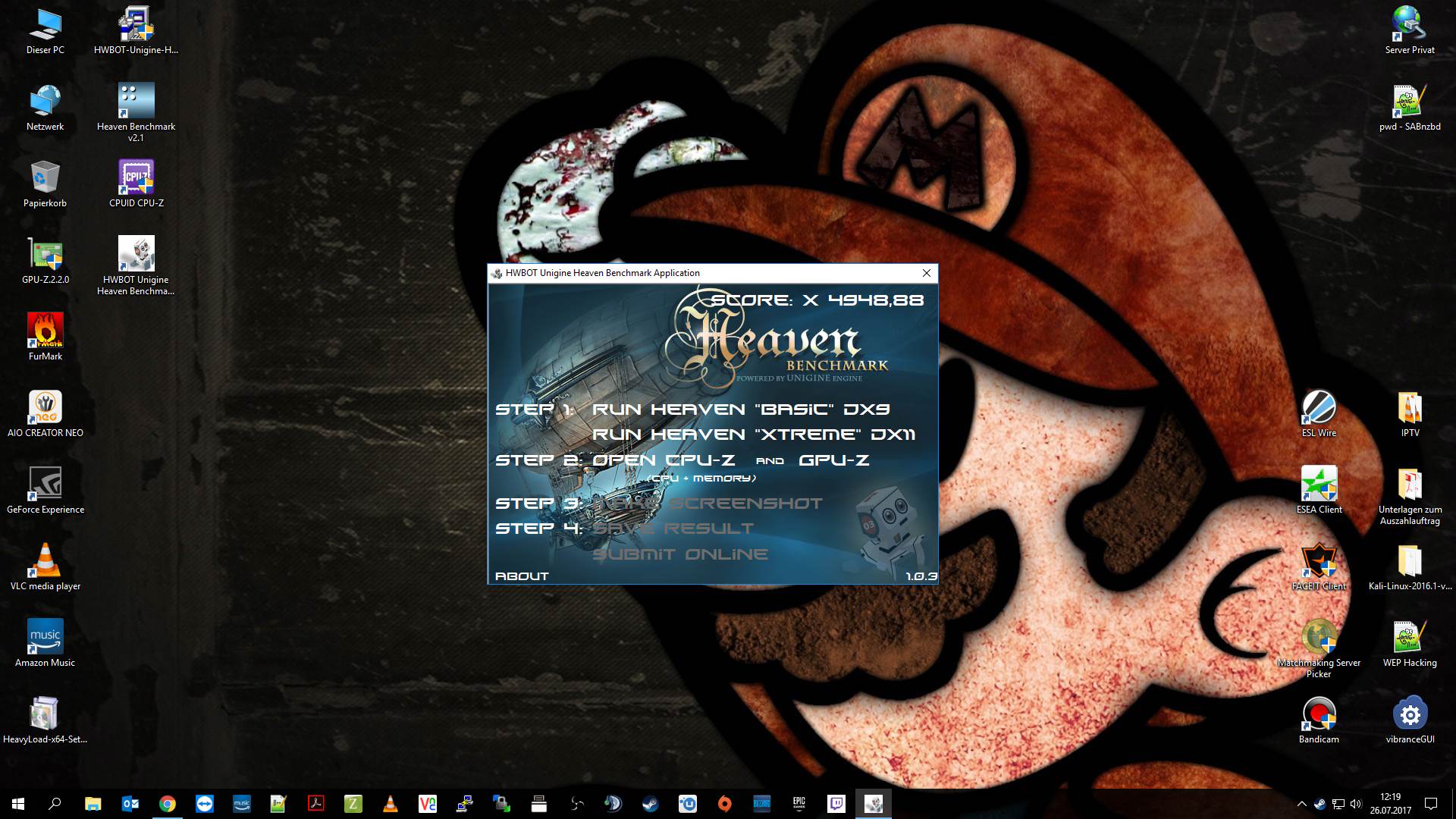This screenshot has height=819, width=1456.
Task: Open Action Center notifications icon
Action: tap(1431, 804)
